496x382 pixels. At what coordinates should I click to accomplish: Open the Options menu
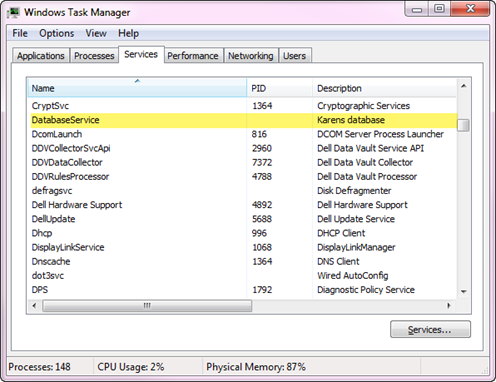(x=57, y=33)
